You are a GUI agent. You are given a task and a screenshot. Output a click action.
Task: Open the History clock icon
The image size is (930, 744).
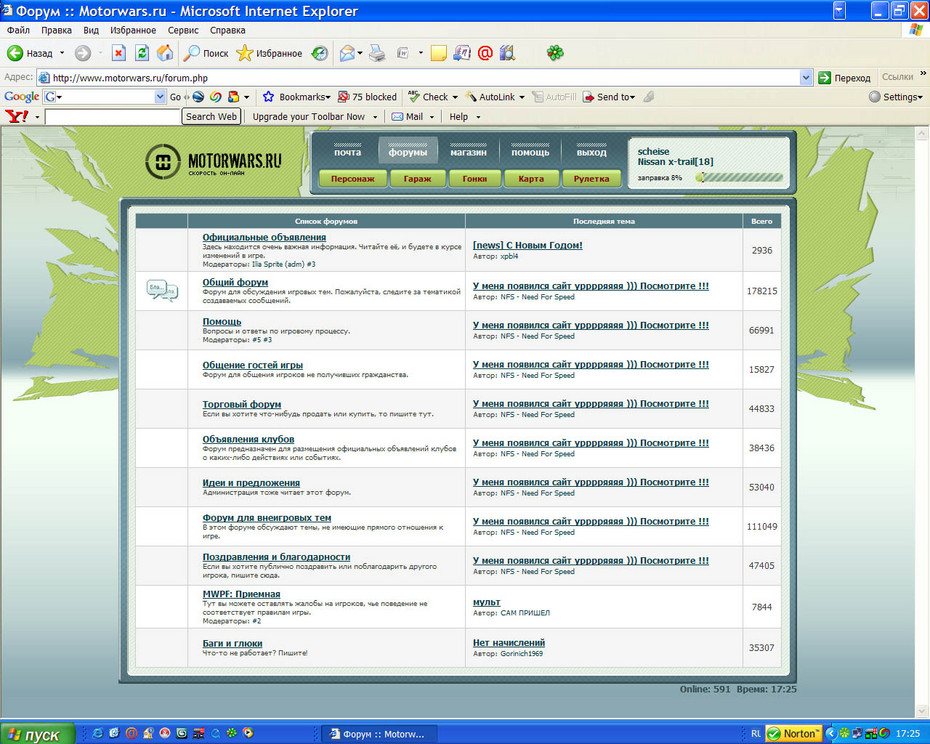click(320, 53)
